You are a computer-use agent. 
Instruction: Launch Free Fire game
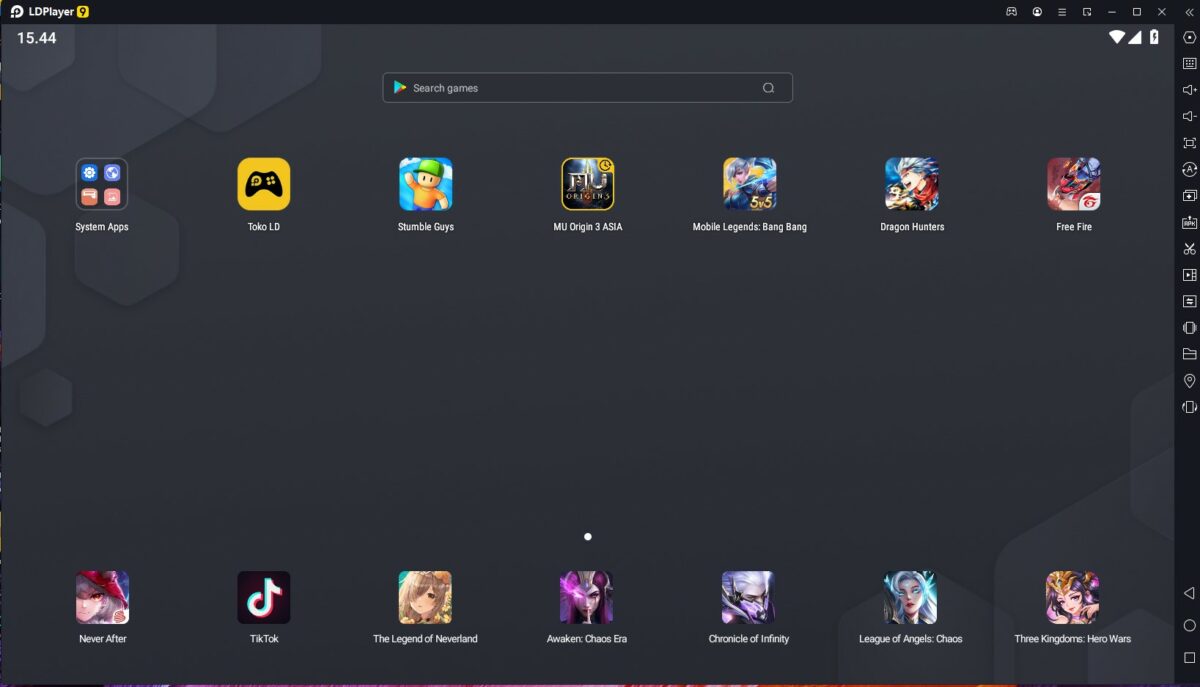pos(1074,184)
